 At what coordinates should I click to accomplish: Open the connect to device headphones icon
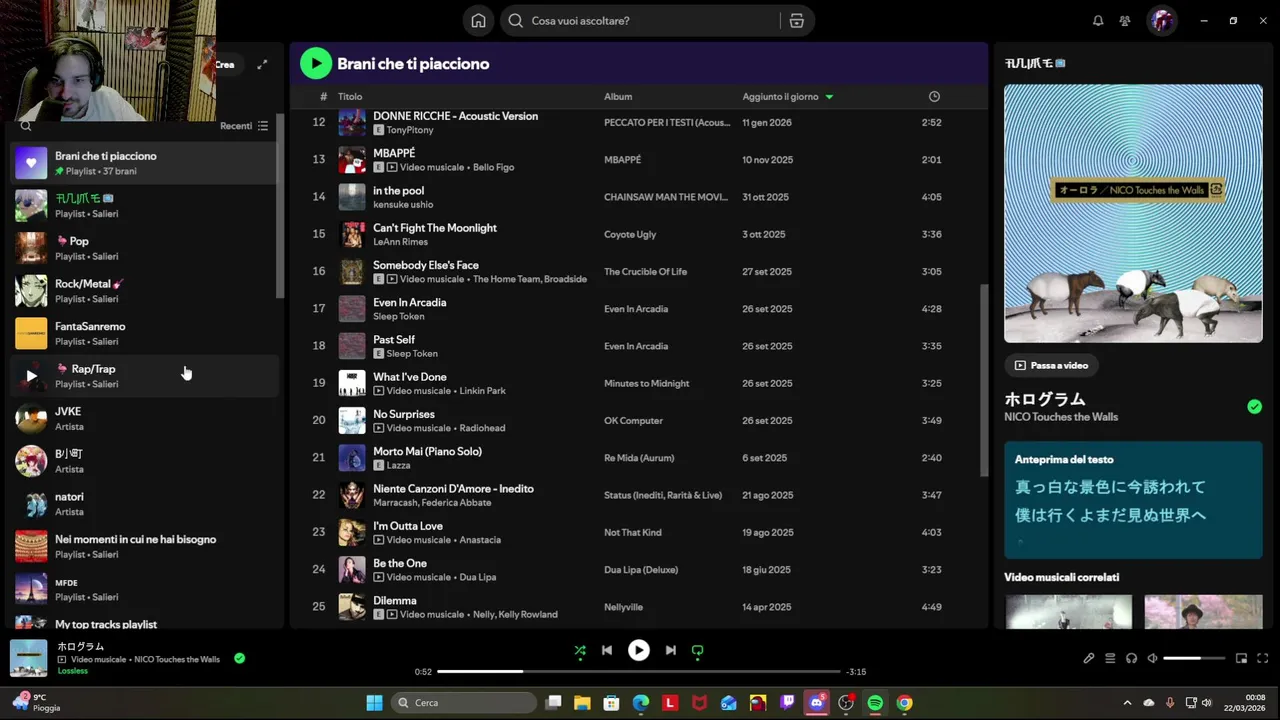coord(1131,658)
